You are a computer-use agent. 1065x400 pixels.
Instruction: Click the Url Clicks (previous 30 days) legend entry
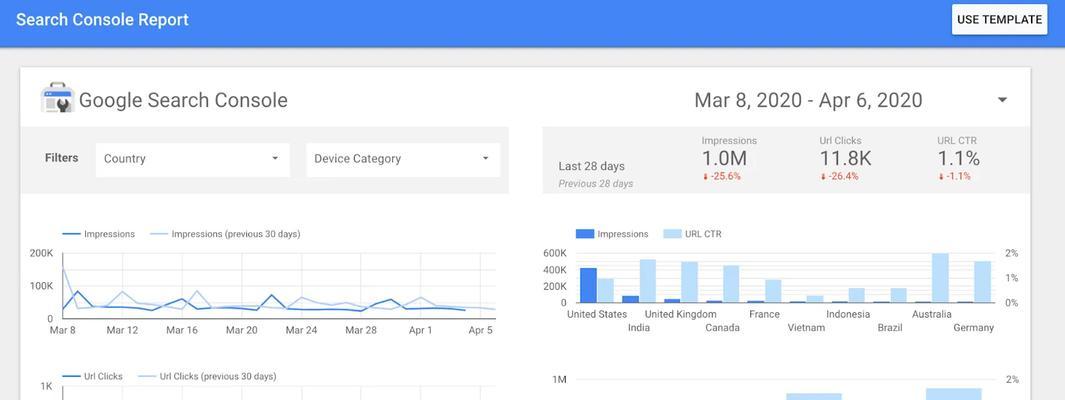(207, 376)
